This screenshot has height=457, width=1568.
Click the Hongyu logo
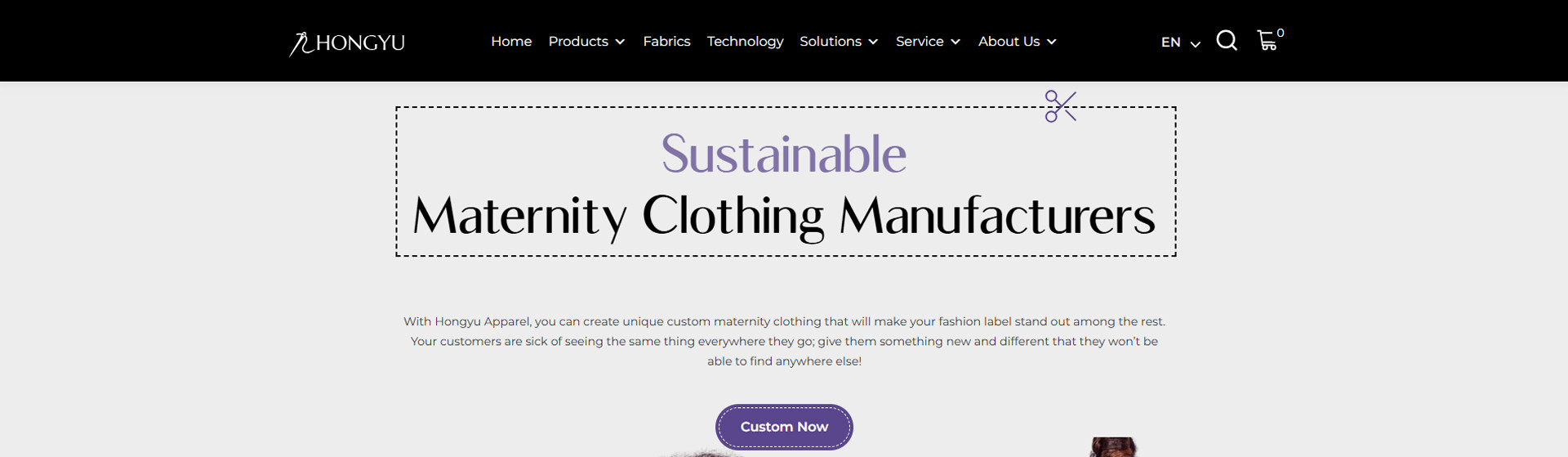347,43
